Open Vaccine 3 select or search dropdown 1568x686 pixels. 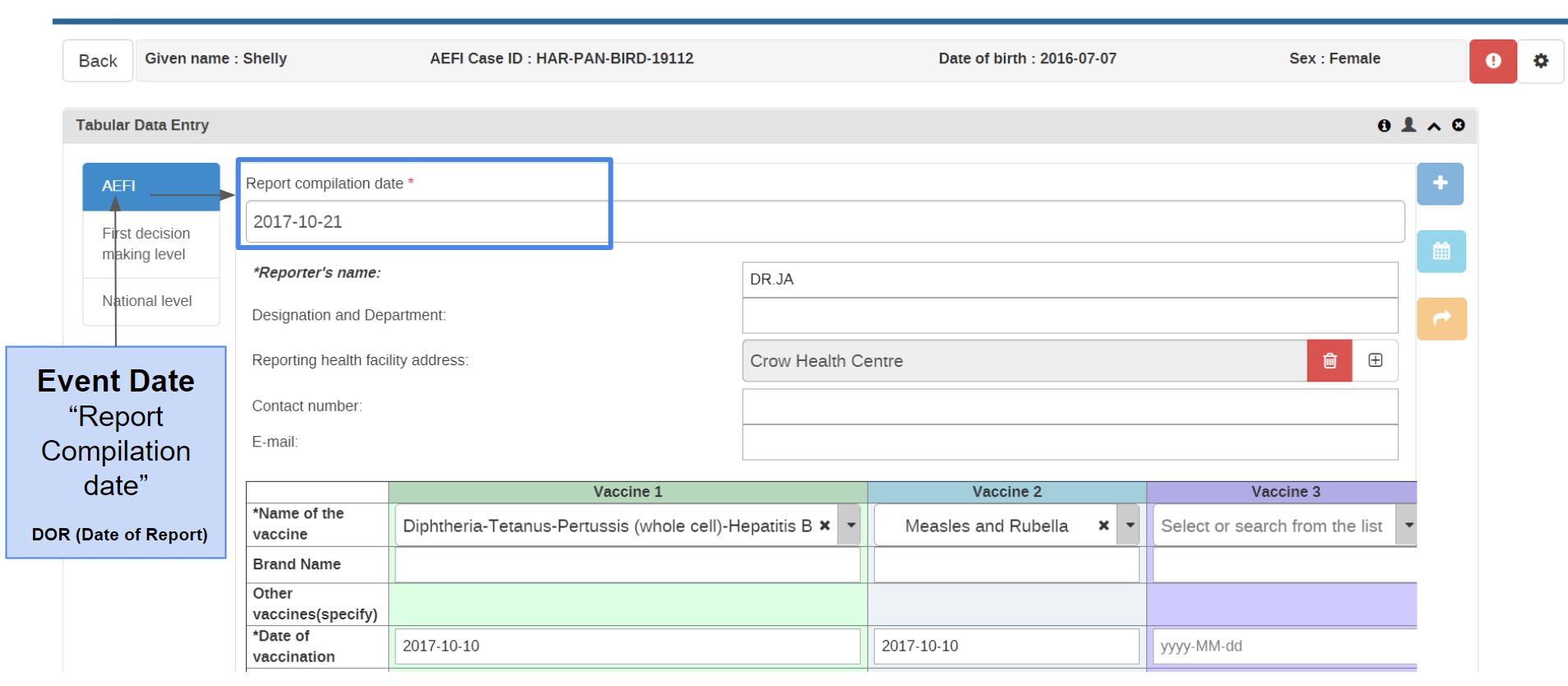1284,526
